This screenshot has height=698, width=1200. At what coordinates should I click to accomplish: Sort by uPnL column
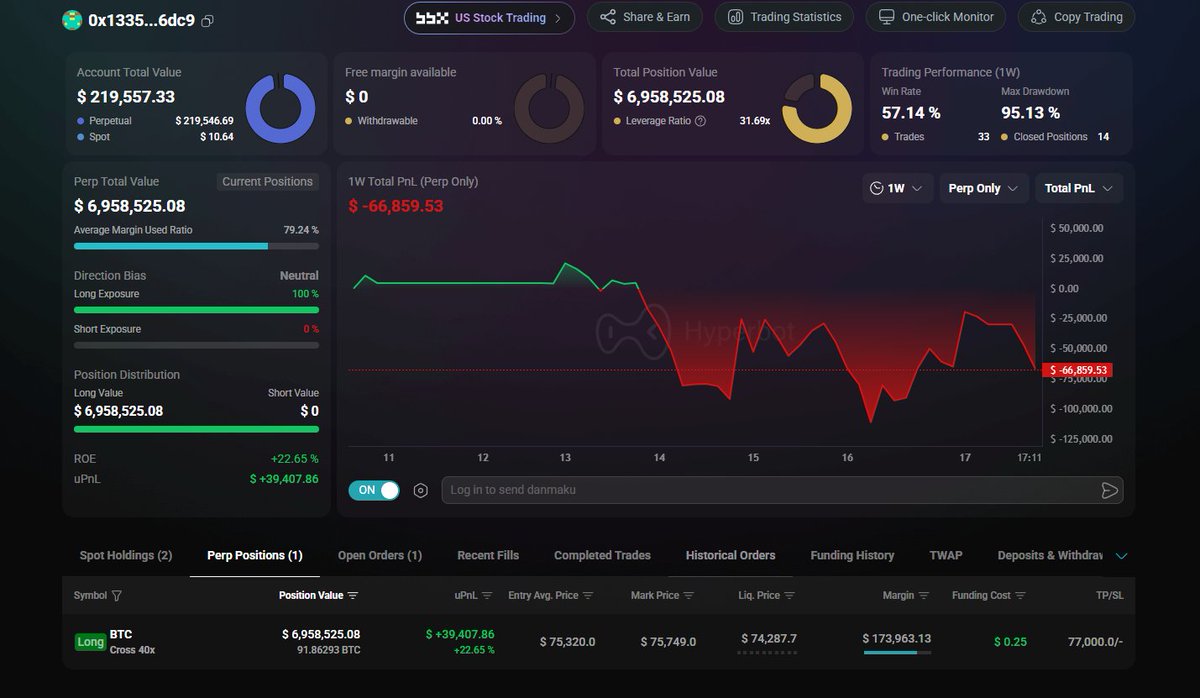[x=473, y=596]
